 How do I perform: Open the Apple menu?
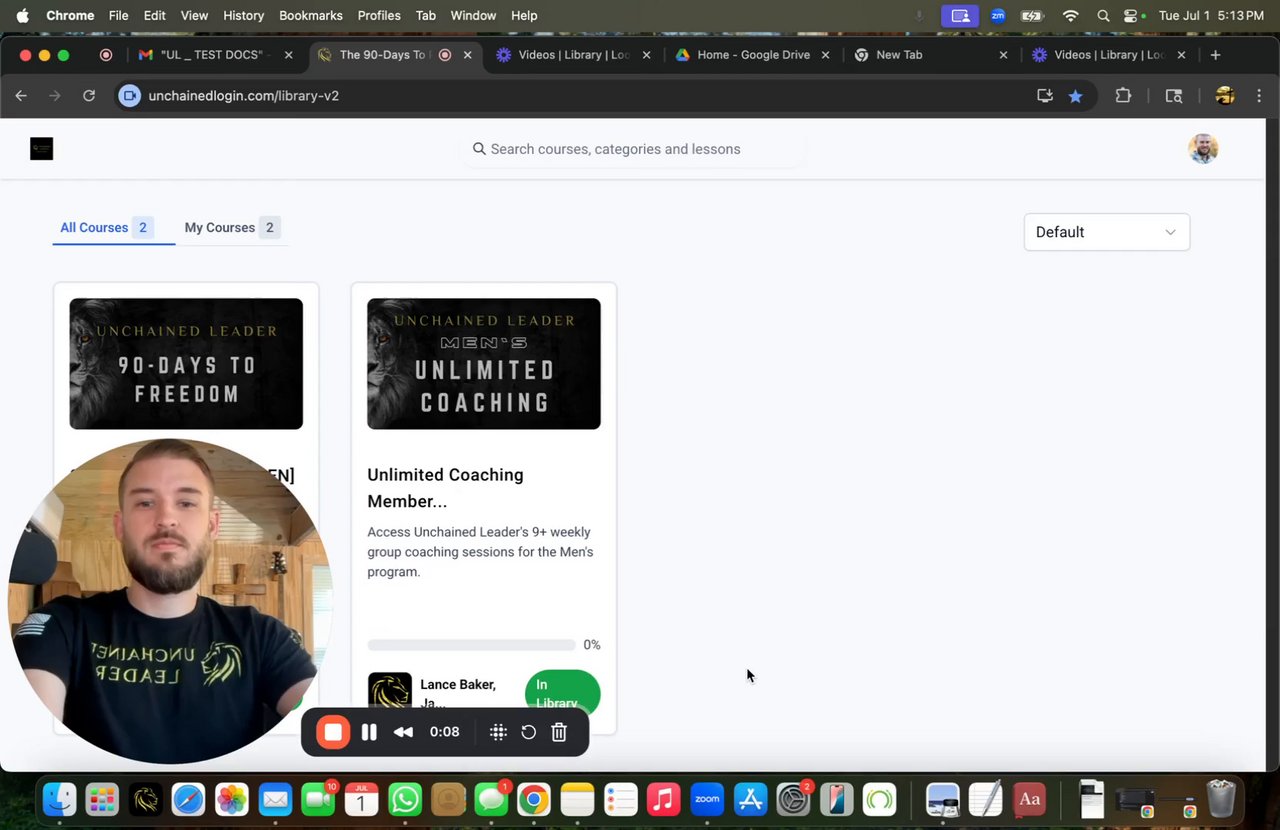(x=22, y=15)
